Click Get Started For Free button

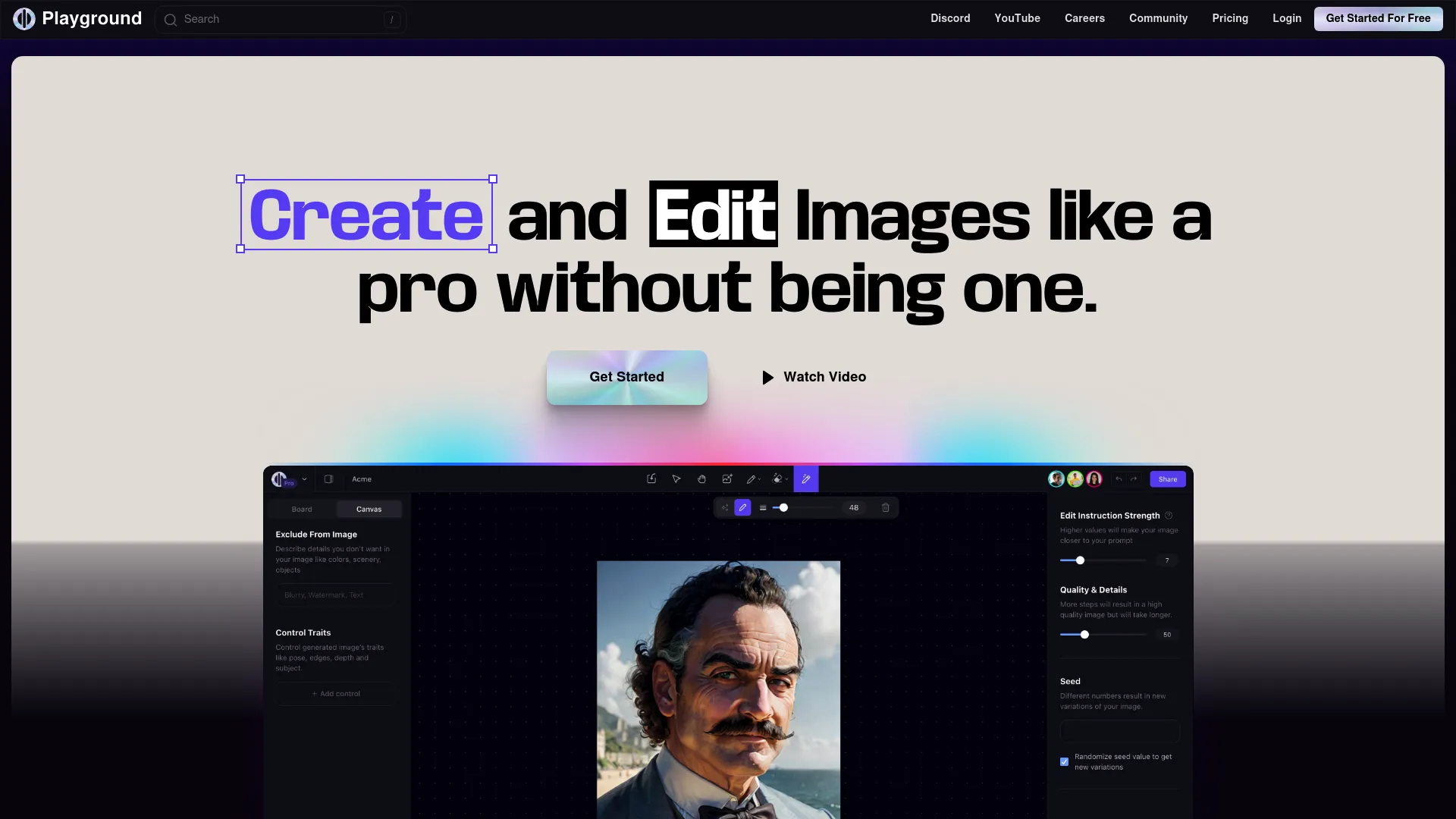pyautogui.click(x=1378, y=18)
